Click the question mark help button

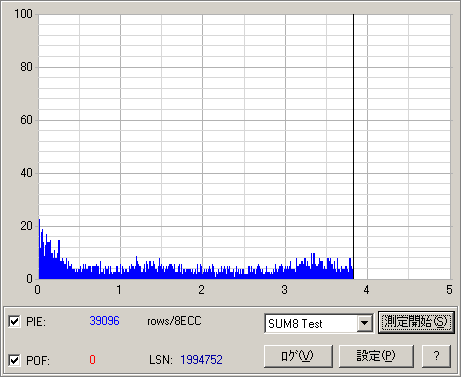pyautogui.click(x=436, y=356)
